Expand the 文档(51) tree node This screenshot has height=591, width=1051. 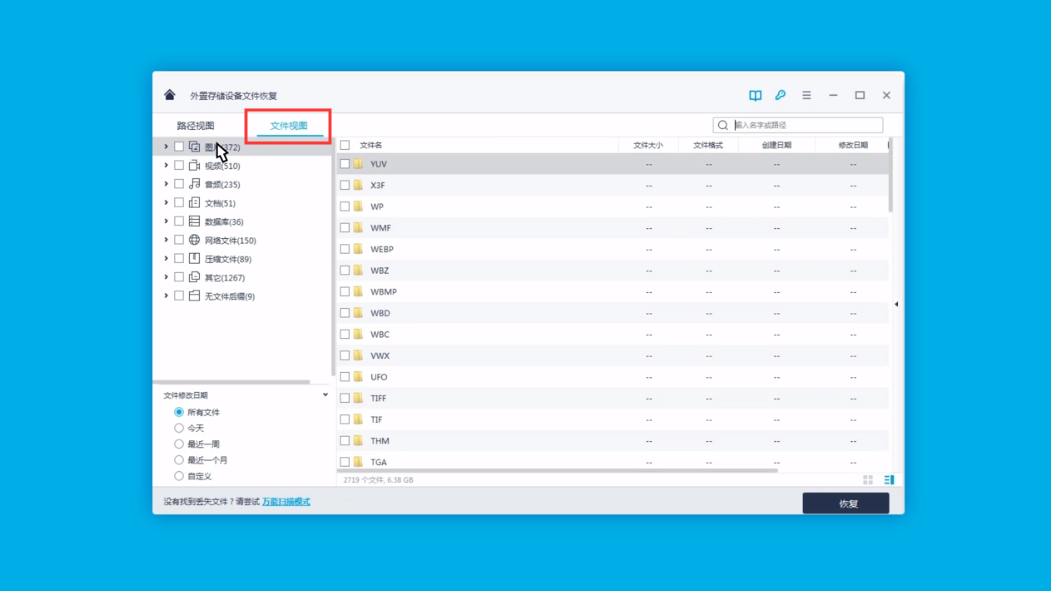[166, 202]
